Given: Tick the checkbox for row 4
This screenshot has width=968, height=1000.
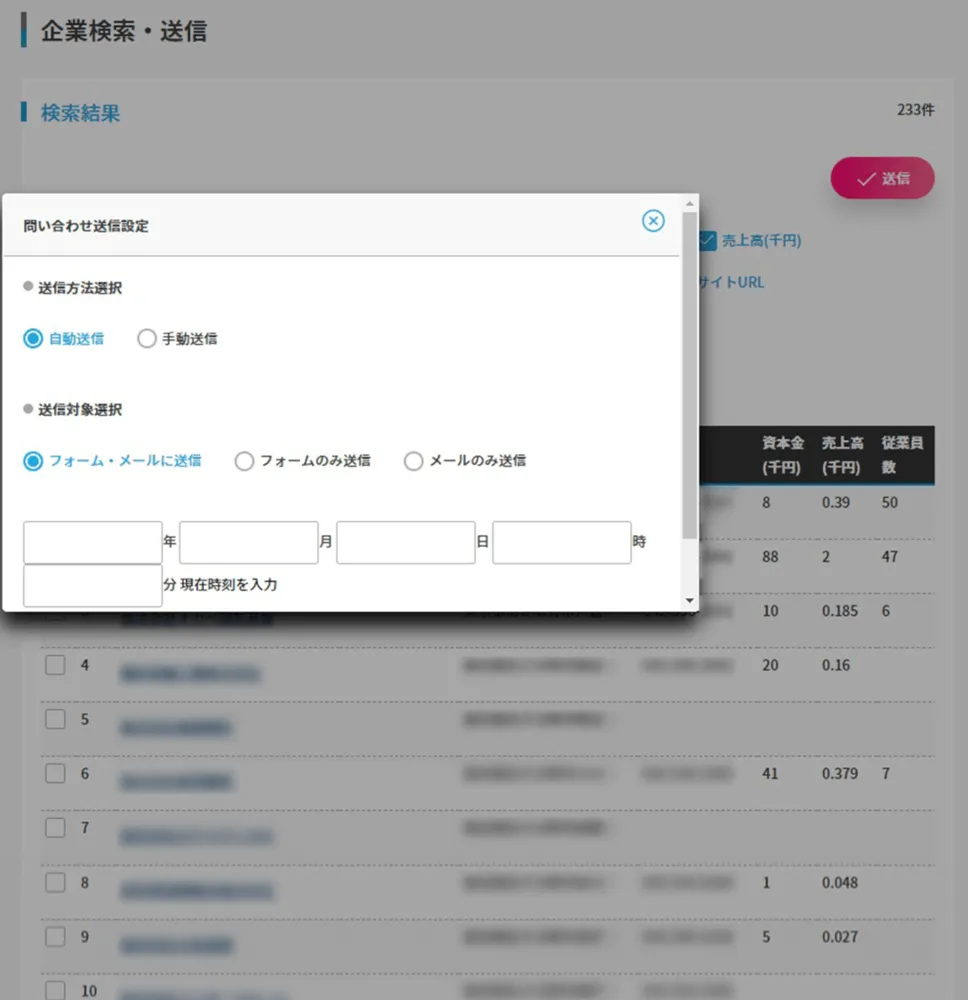Looking at the screenshot, I should click(x=55, y=665).
